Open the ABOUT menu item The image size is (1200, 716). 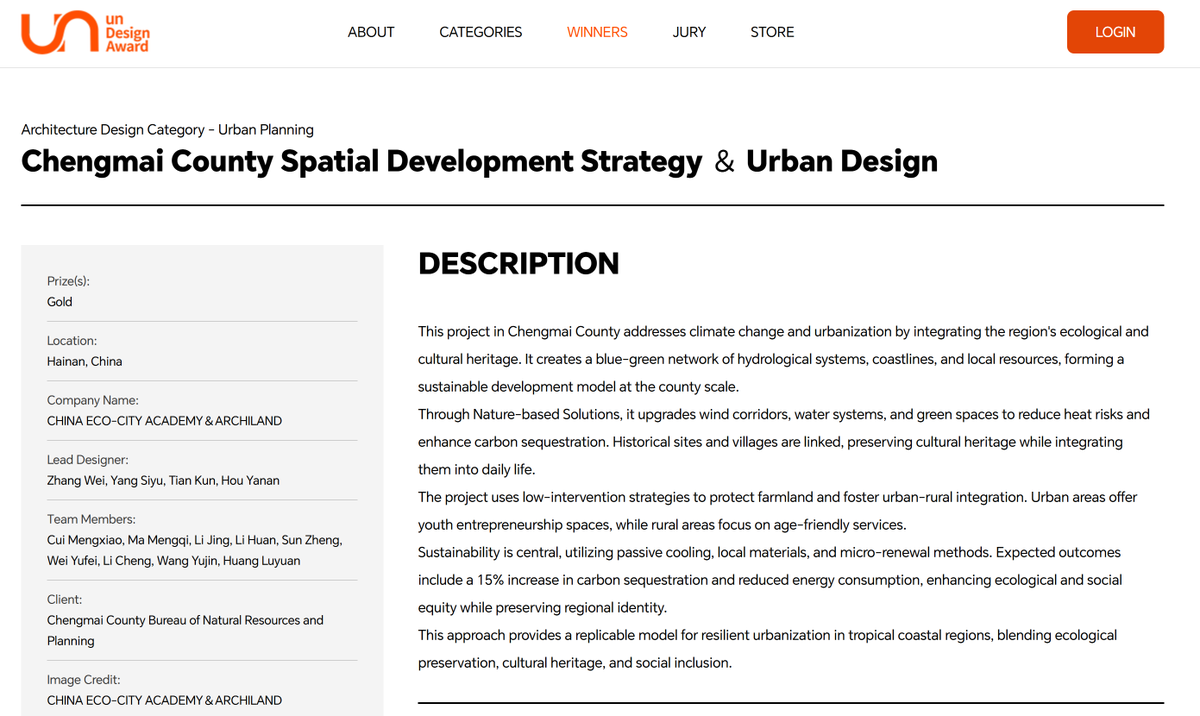[371, 32]
